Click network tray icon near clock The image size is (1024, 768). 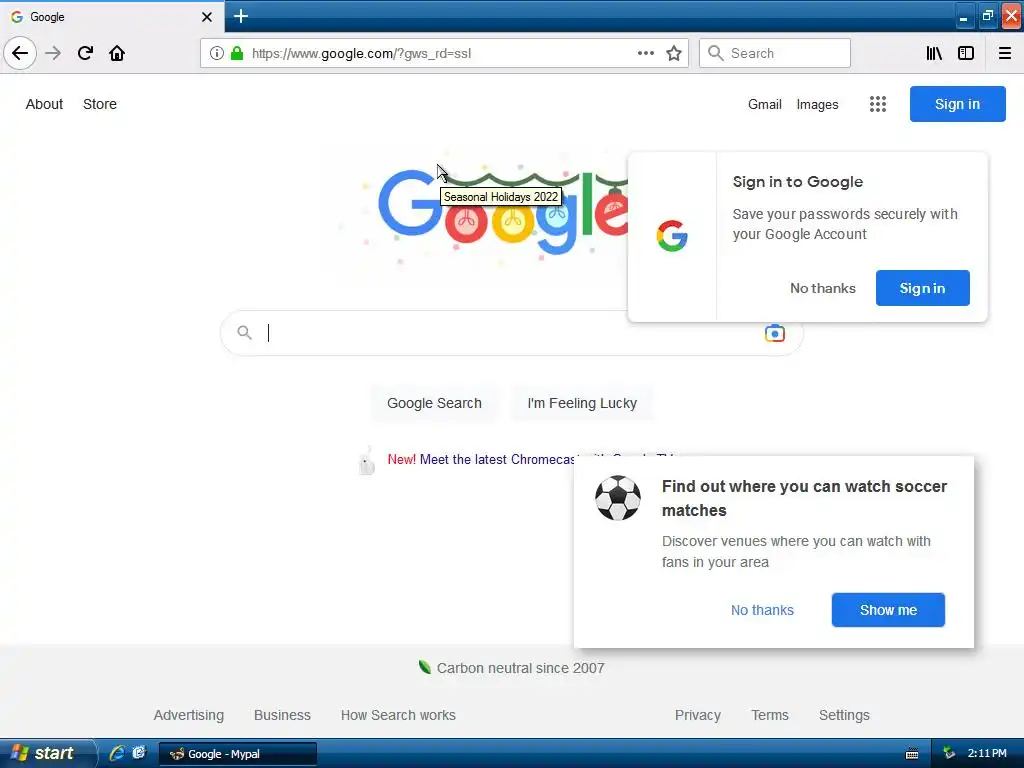pyautogui.click(x=949, y=754)
